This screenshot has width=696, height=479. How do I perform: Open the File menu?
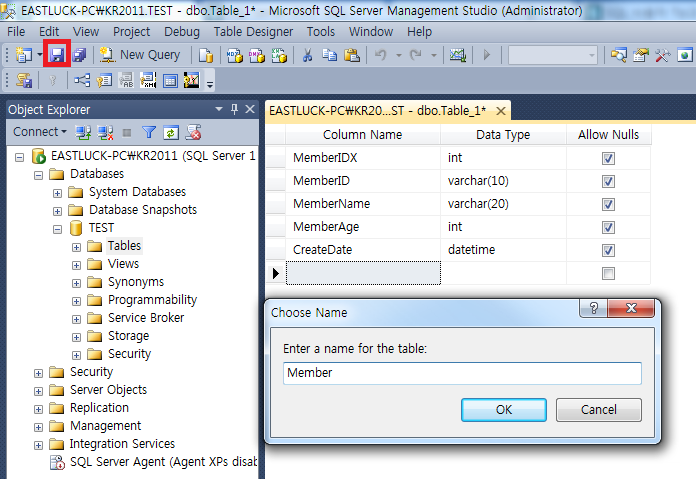(16, 32)
